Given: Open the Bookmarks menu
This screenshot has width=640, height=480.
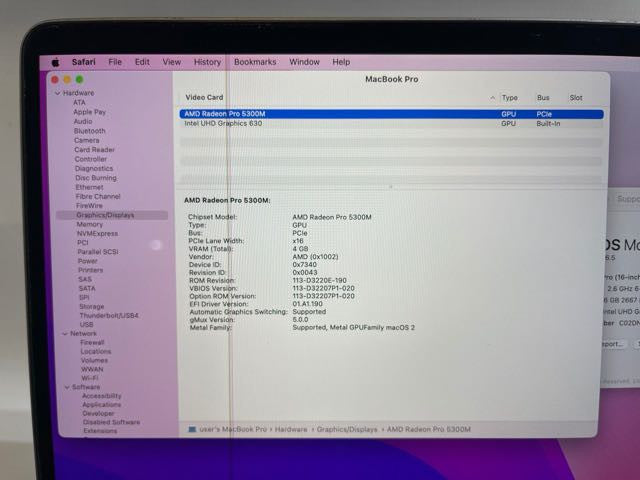Looking at the screenshot, I should (x=255, y=62).
